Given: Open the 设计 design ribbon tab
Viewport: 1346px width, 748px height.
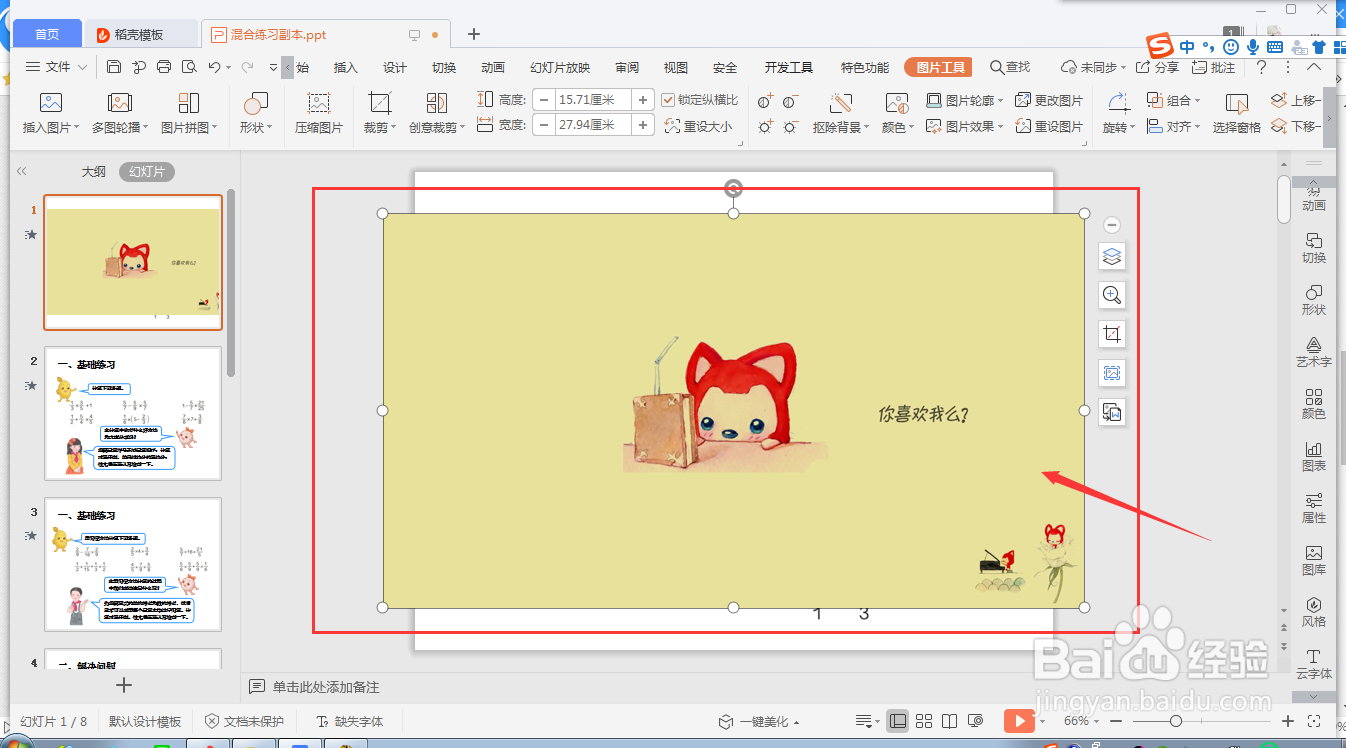Looking at the screenshot, I should [395, 68].
